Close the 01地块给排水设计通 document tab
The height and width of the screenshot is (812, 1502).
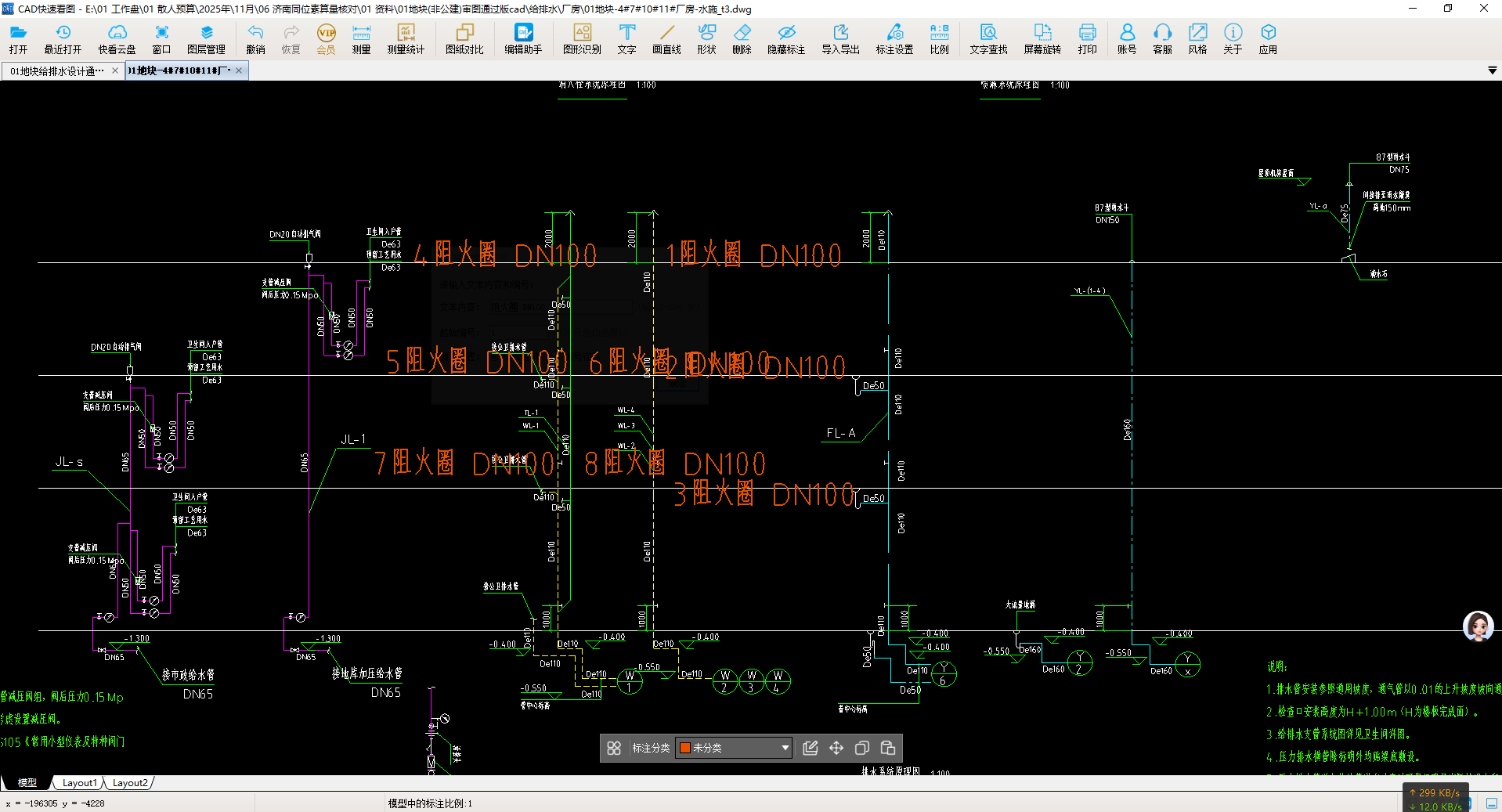115,70
